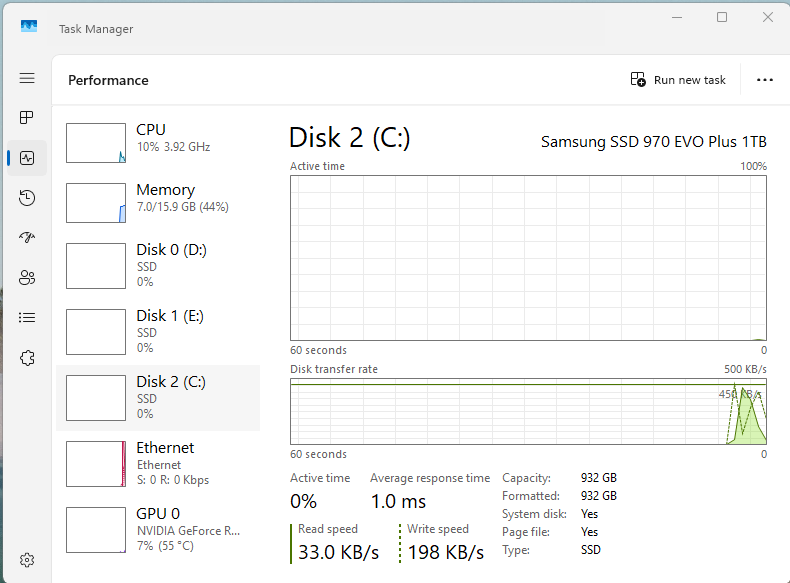Select CPU in the performance list
The width and height of the screenshot is (790, 583).
coord(160,142)
